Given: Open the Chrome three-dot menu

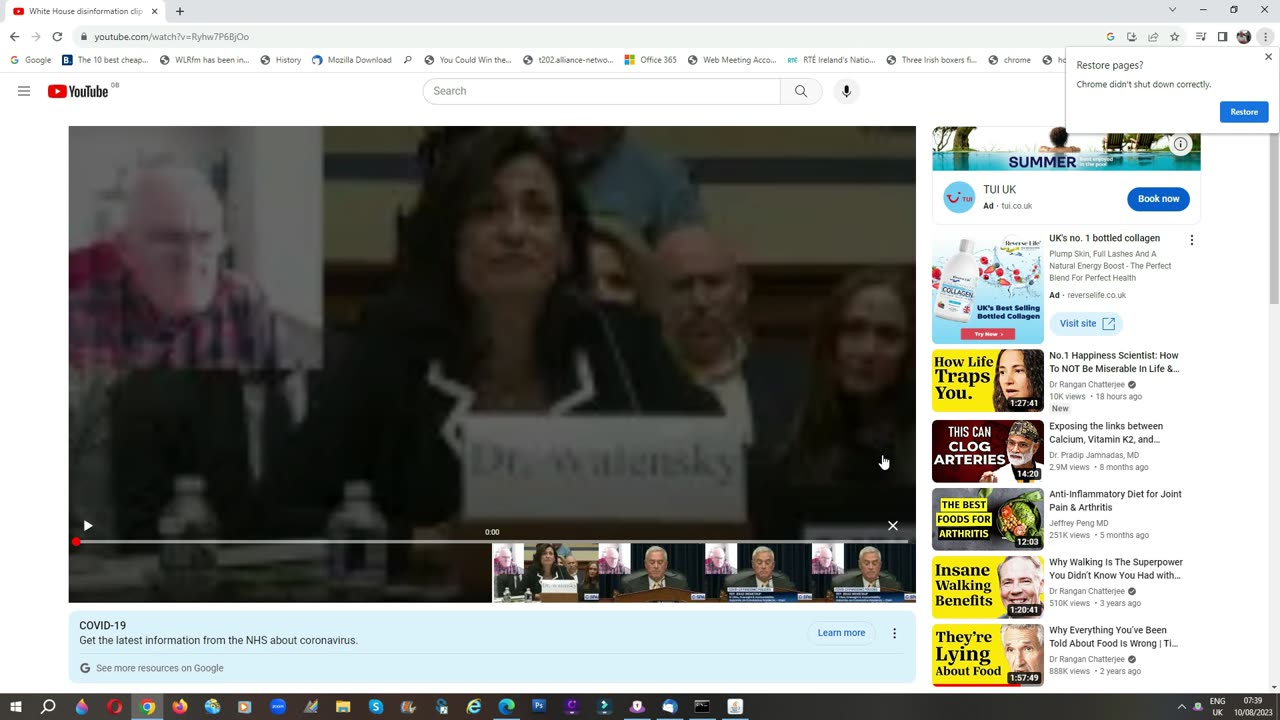Looking at the screenshot, I should (1265, 37).
